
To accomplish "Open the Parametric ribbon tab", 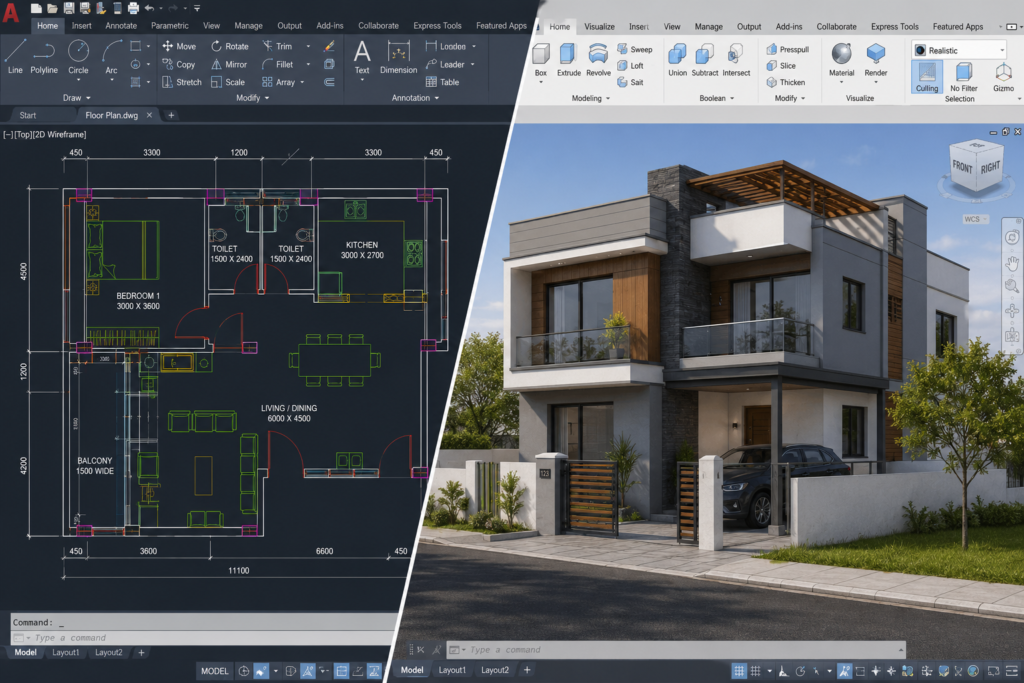I will pyautogui.click(x=170, y=25).
